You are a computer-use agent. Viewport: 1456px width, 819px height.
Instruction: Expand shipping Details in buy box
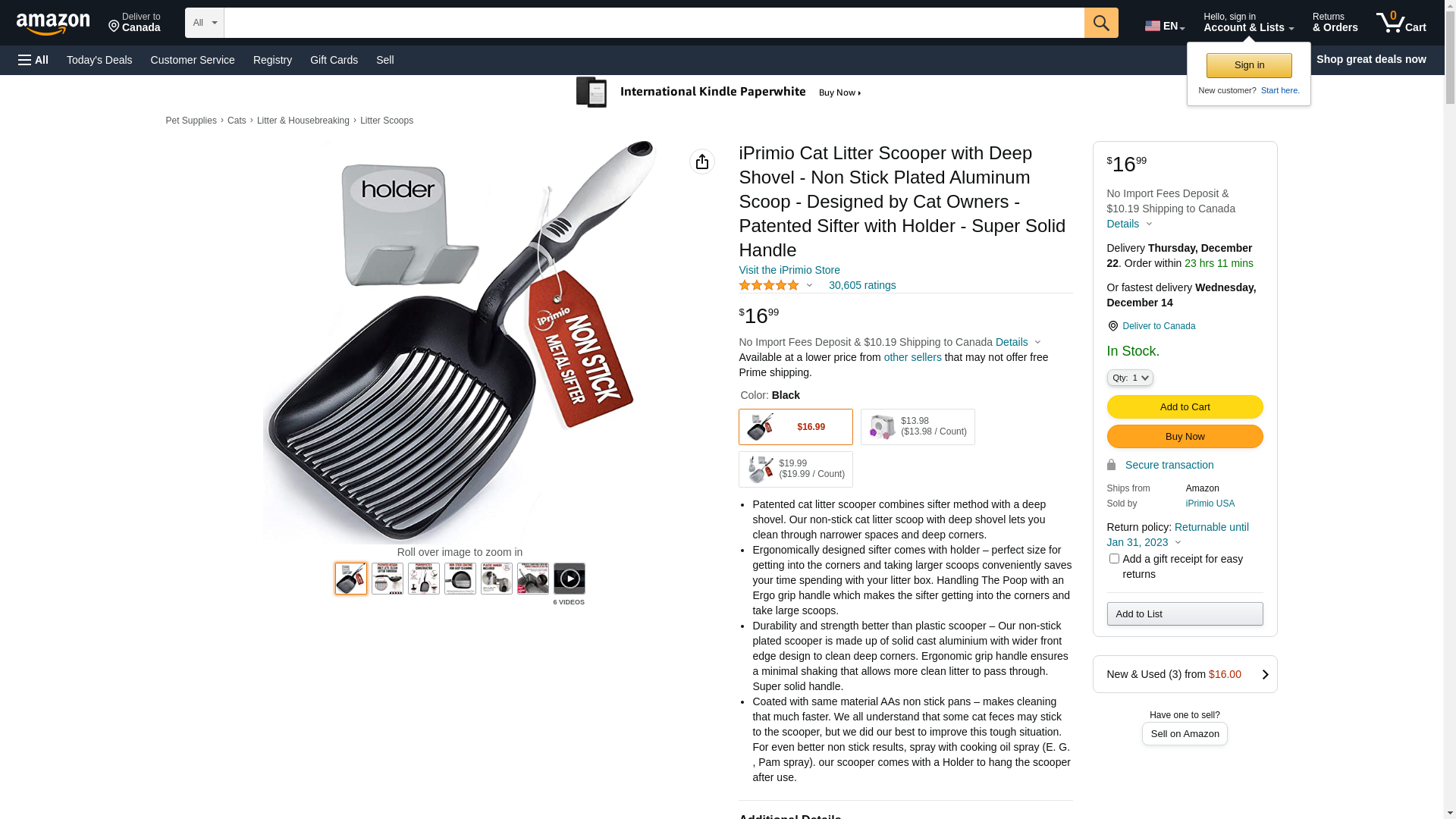[x=1129, y=224]
